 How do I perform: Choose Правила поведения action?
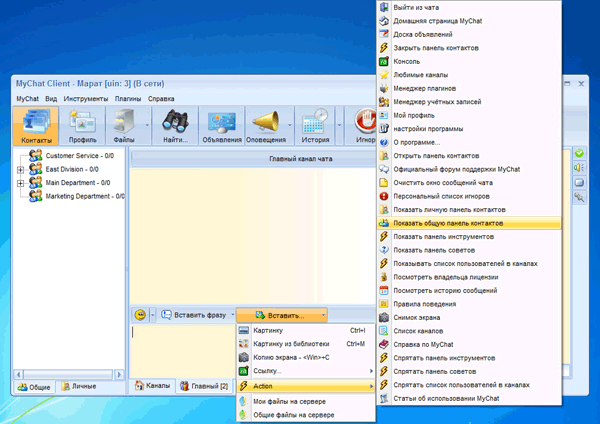(469, 304)
